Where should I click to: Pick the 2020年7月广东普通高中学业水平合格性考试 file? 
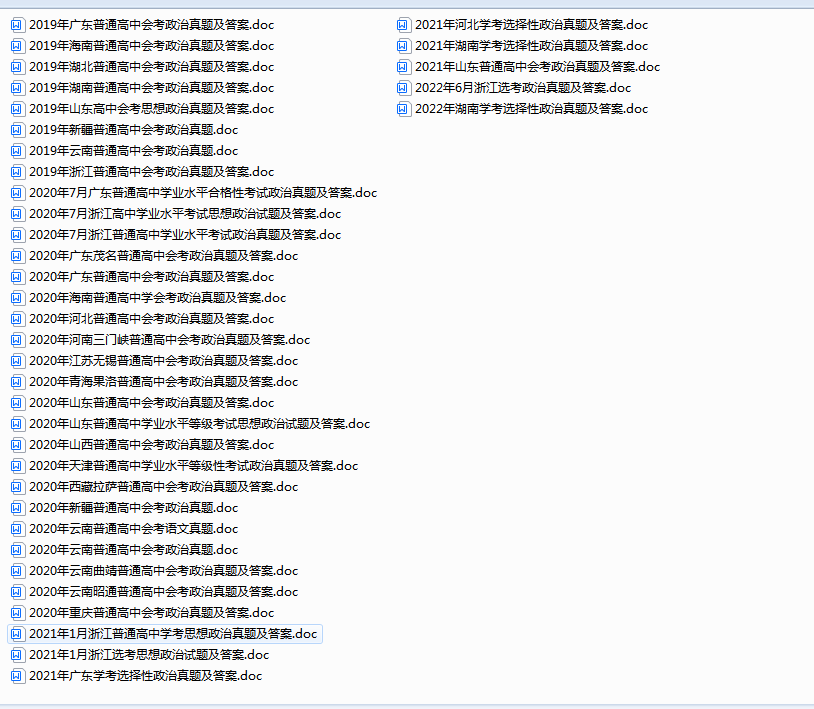(203, 192)
